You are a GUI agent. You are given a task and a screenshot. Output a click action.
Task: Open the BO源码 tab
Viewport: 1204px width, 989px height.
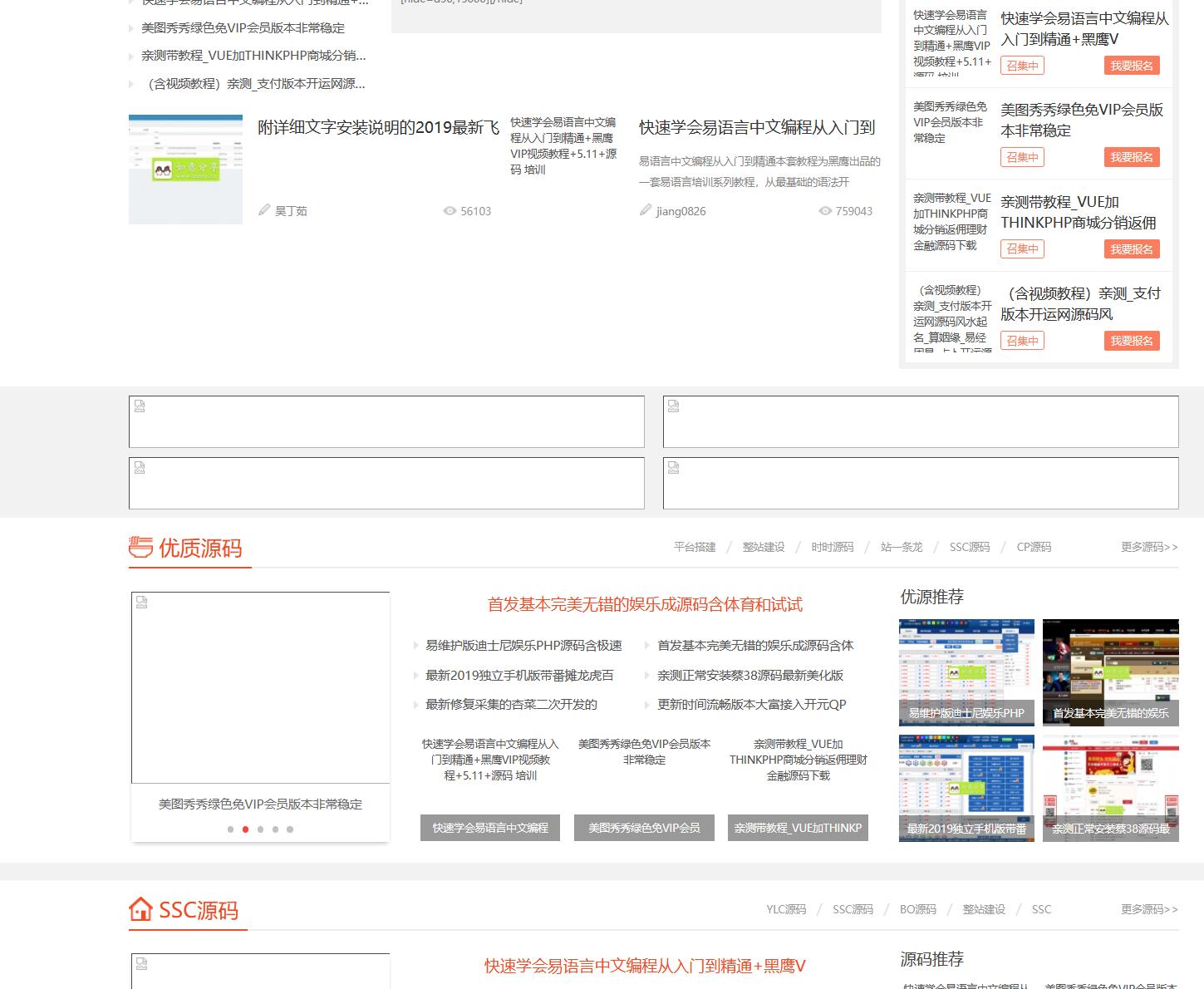(x=918, y=909)
